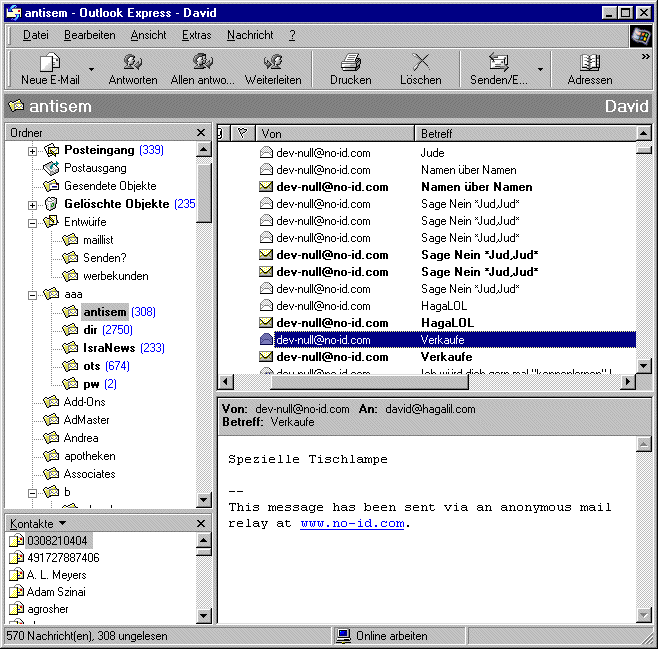Open the Senden/Empfangen dropdown arrow
Screen dimensions: 658x649
point(541,70)
